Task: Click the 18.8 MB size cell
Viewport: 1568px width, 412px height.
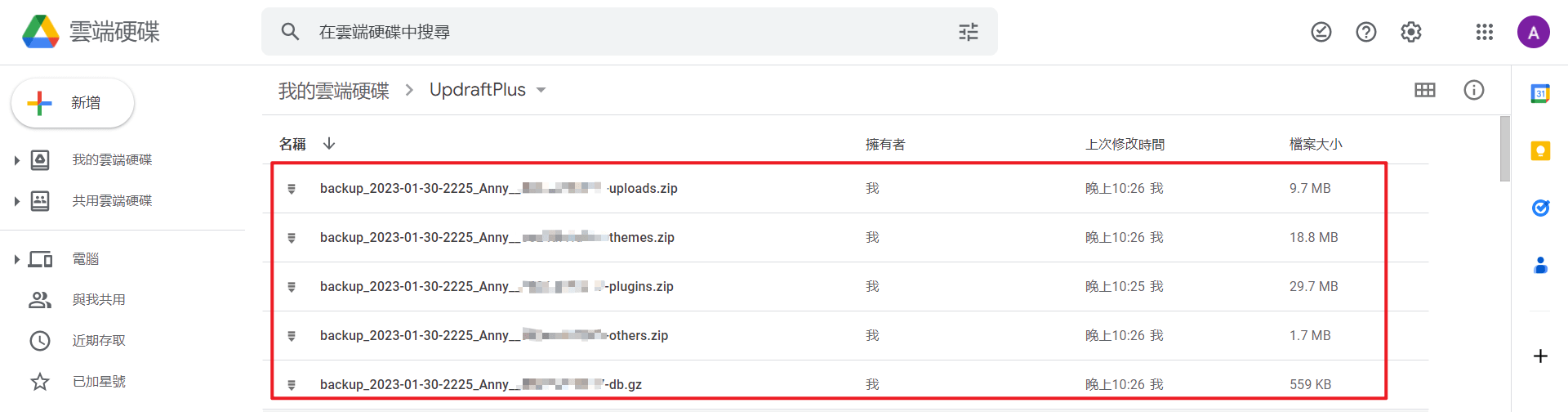Action: pos(1314,238)
